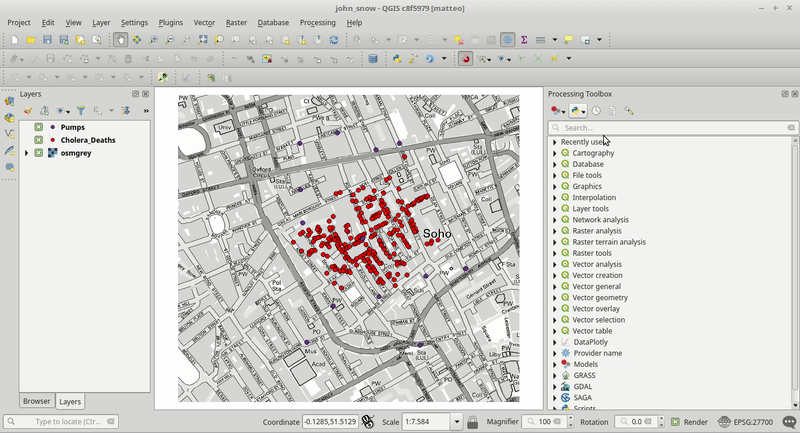The height and width of the screenshot is (433, 800).
Task: Select the Zoom In magnifier tool
Action: (153, 40)
